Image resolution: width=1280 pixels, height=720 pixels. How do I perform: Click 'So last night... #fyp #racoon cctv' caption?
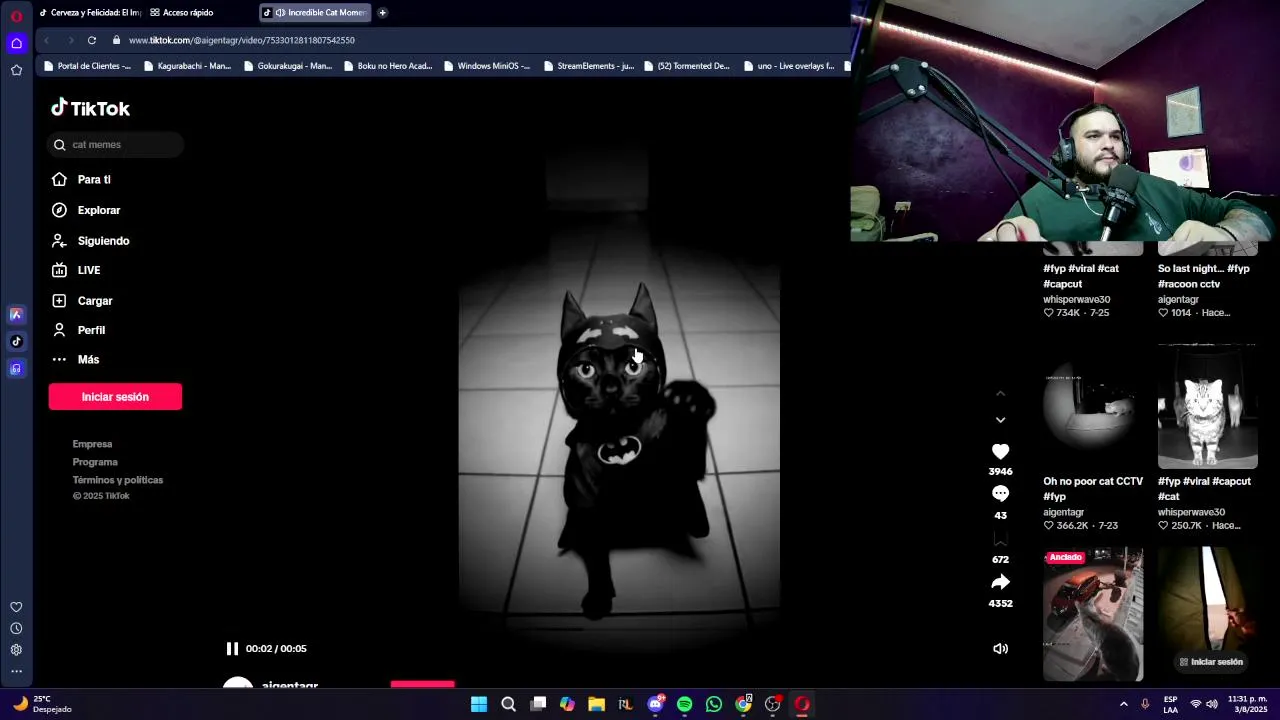pyautogui.click(x=1204, y=276)
